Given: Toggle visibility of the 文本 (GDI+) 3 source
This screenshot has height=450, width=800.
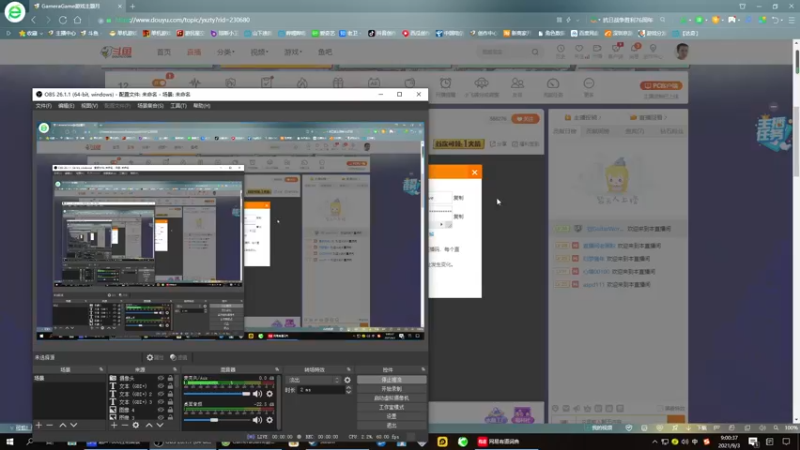Looking at the screenshot, I should [161, 402].
